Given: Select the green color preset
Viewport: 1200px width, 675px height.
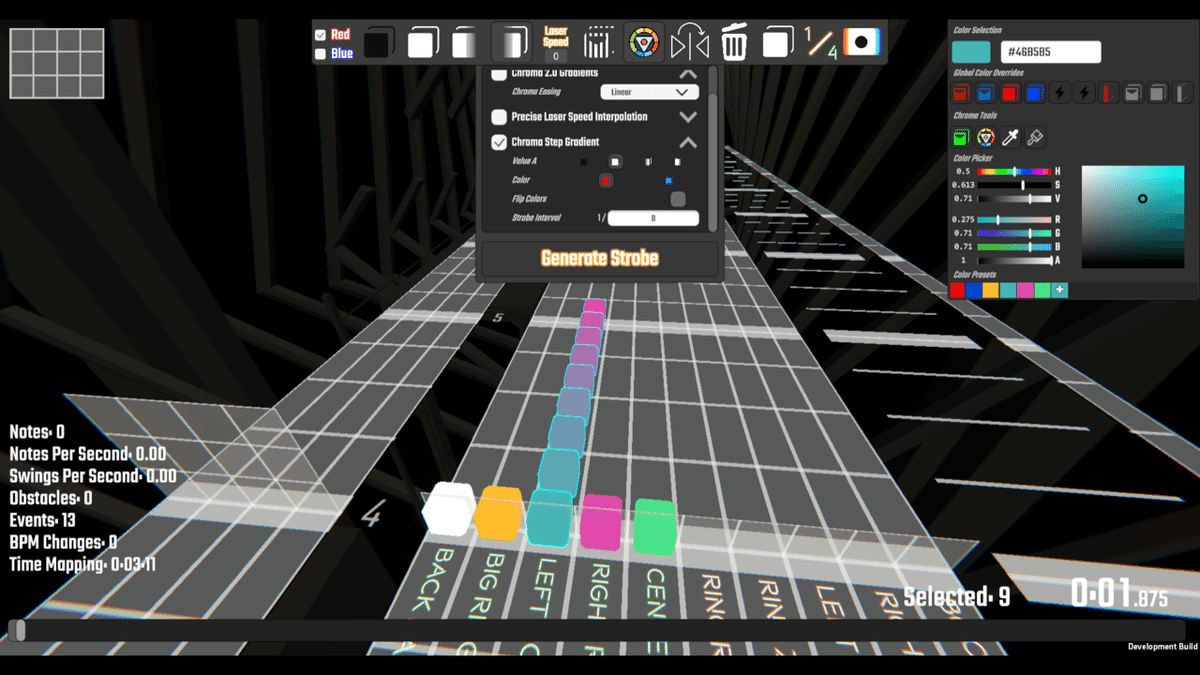Looking at the screenshot, I should [x=1043, y=290].
